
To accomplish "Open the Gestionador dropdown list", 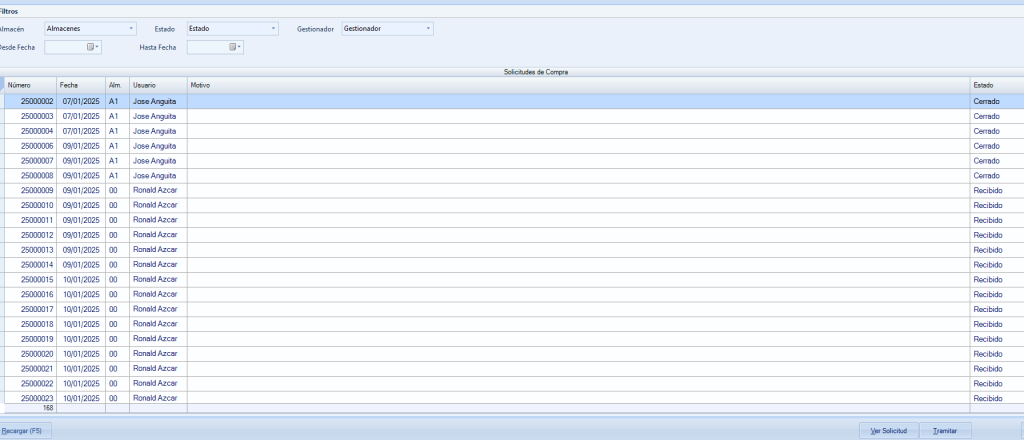I will (x=428, y=29).
